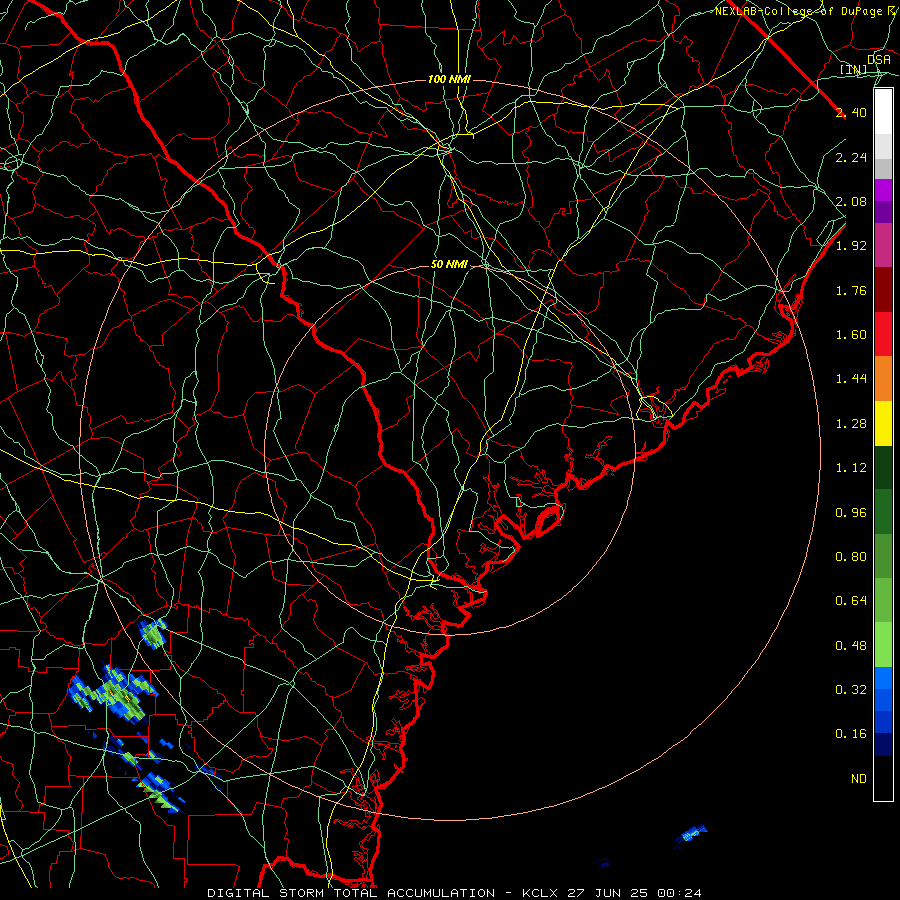Click the 0.32 legend value
Viewport: 900px width, 900px height.
point(851,690)
